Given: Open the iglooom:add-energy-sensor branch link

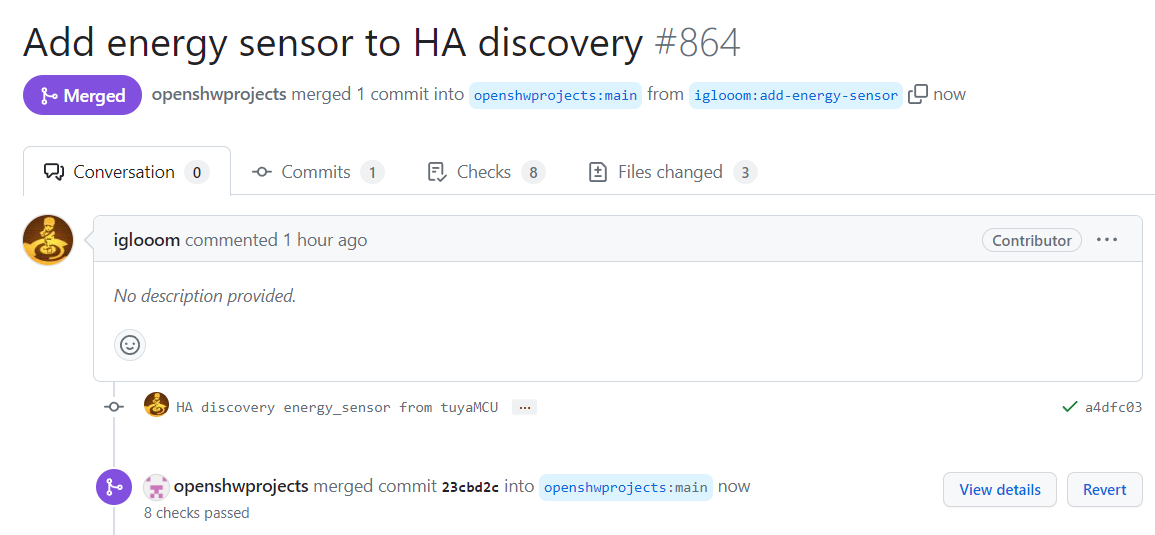Looking at the screenshot, I should (x=796, y=95).
